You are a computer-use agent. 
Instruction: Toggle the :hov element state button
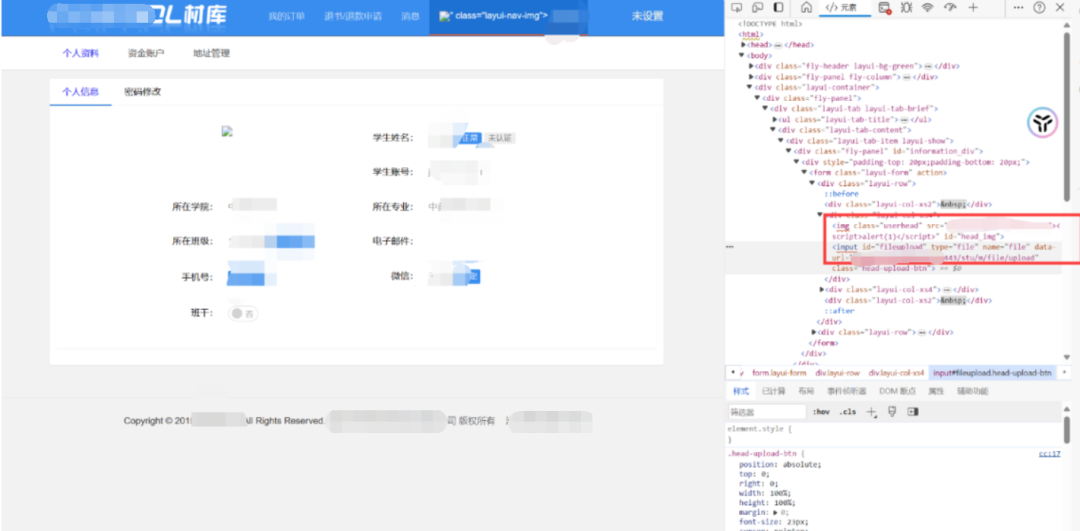pos(821,412)
